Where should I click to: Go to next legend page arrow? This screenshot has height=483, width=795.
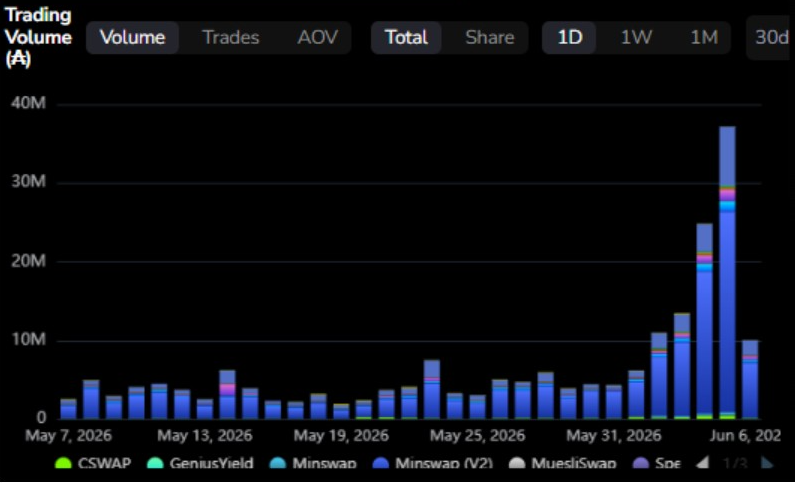pos(768,462)
